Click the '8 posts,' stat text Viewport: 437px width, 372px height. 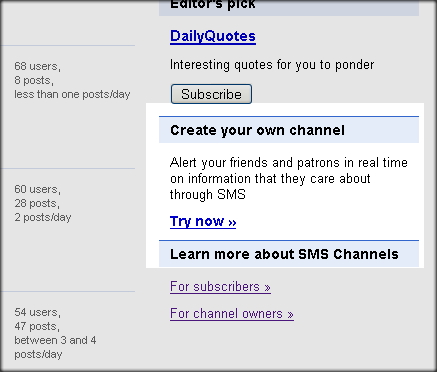tap(34, 80)
